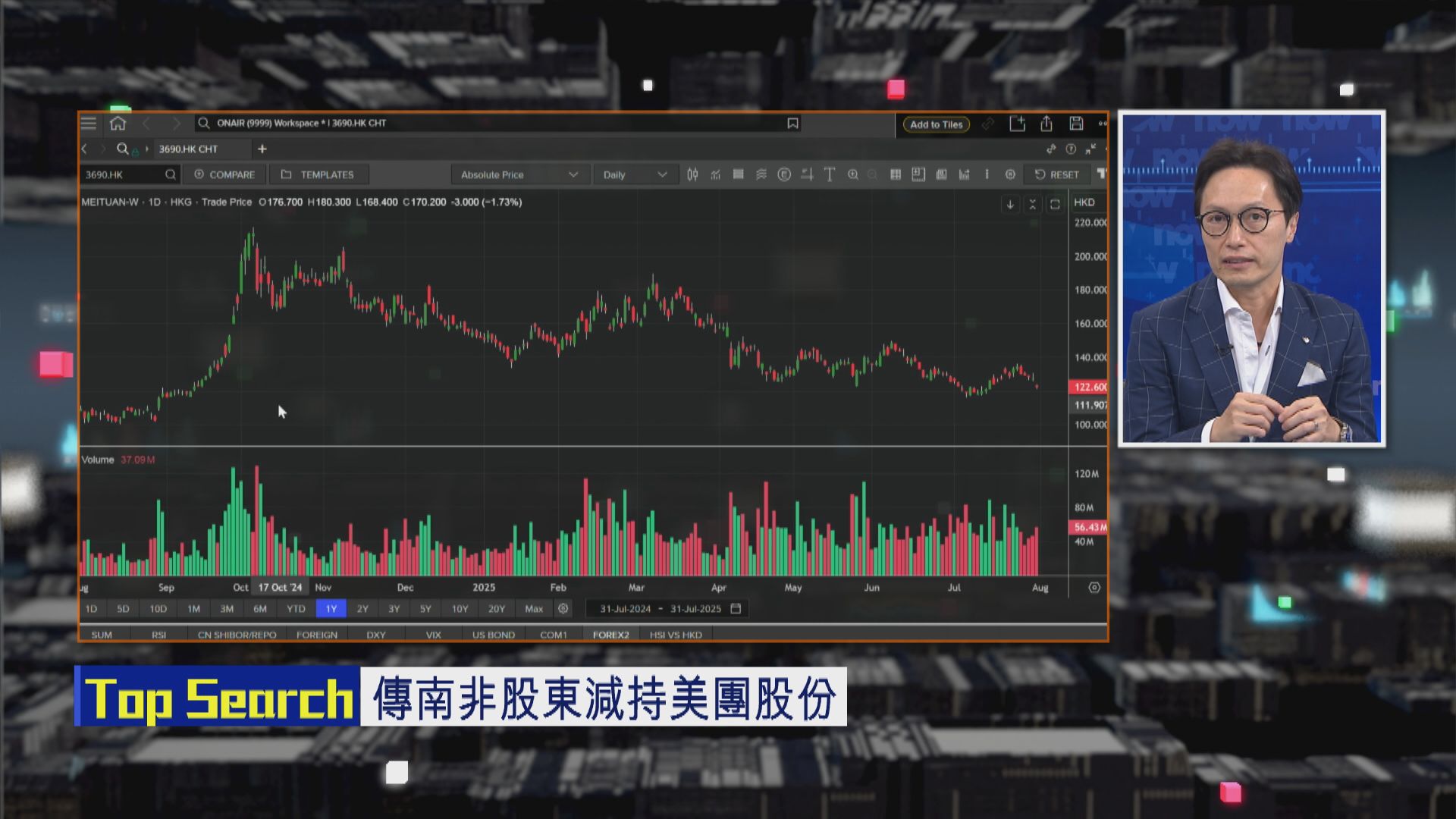Switch to the FOREX2 tab
Image resolution: width=1456 pixels, height=819 pixels.
[x=611, y=635]
